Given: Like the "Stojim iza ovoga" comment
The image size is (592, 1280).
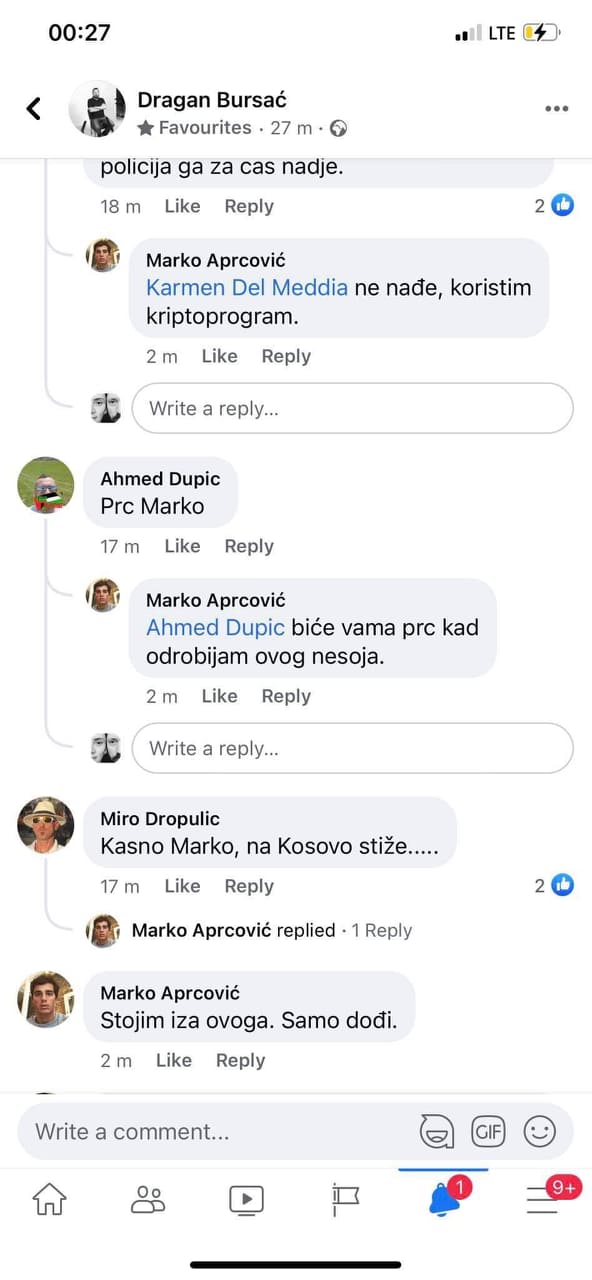Looking at the screenshot, I should click(x=174, y=1060).
